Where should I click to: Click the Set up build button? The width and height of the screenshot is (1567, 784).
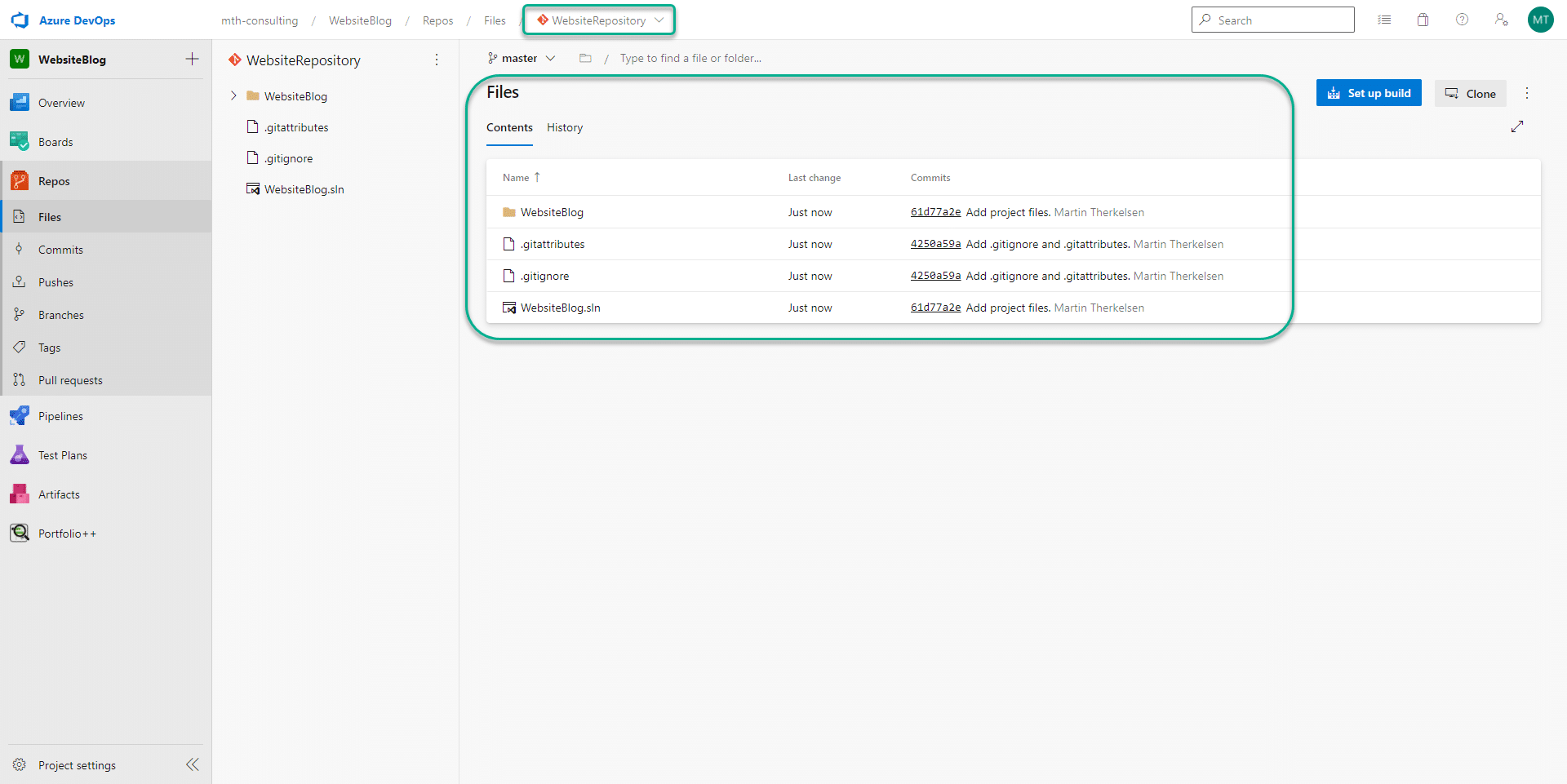point(1369,93)
